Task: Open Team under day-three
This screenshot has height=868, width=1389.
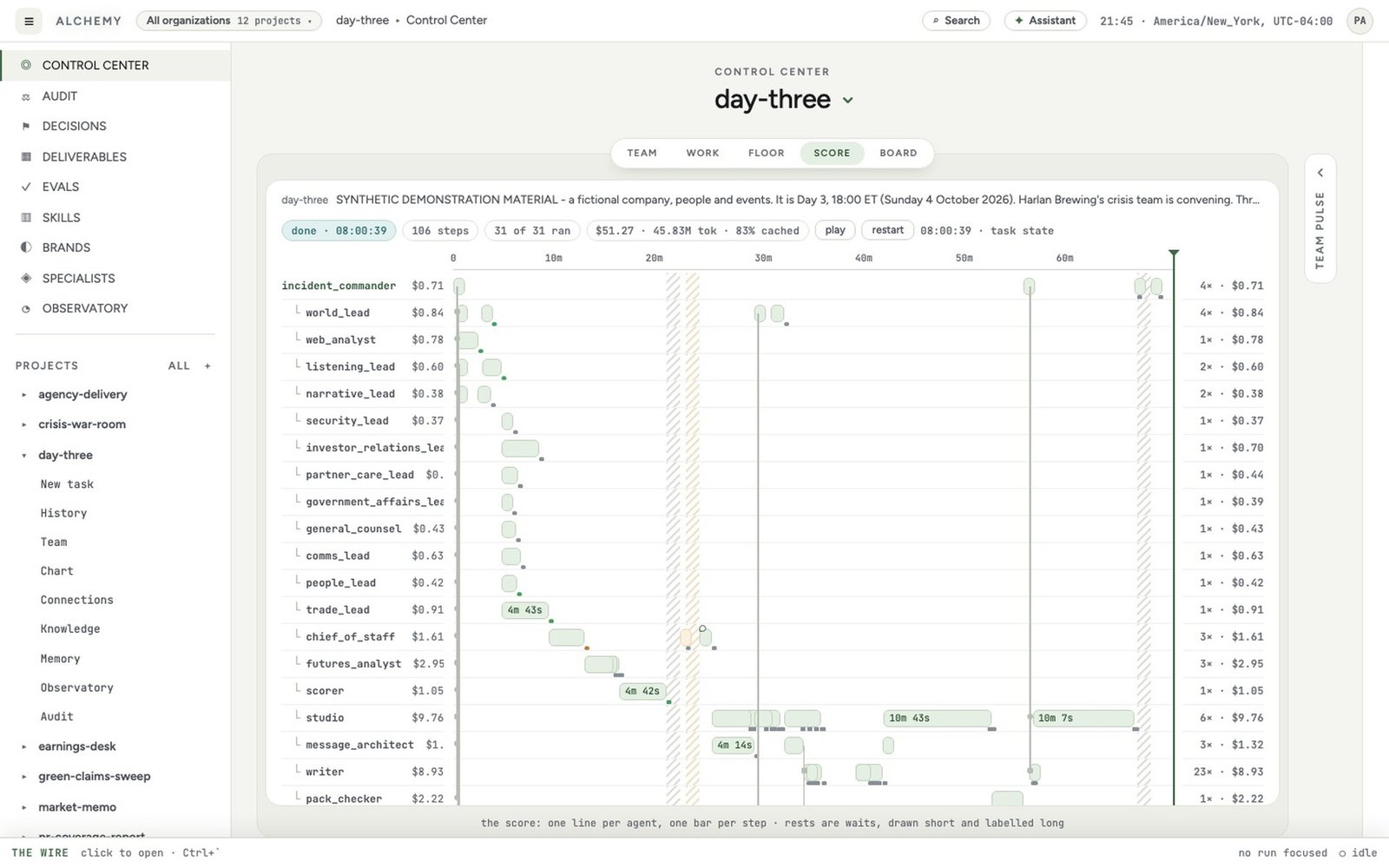Action: point(54,542)
